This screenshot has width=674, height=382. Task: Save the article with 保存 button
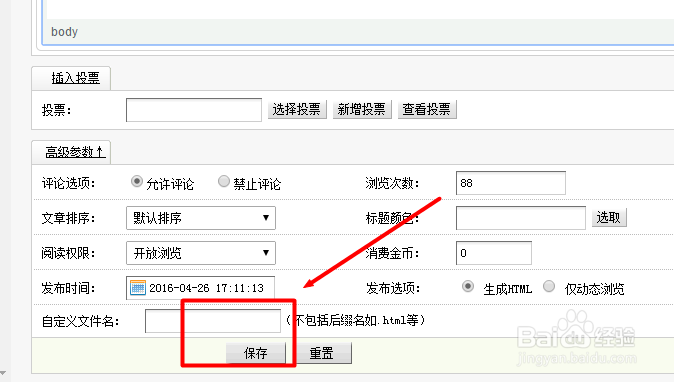coord(256,353)
